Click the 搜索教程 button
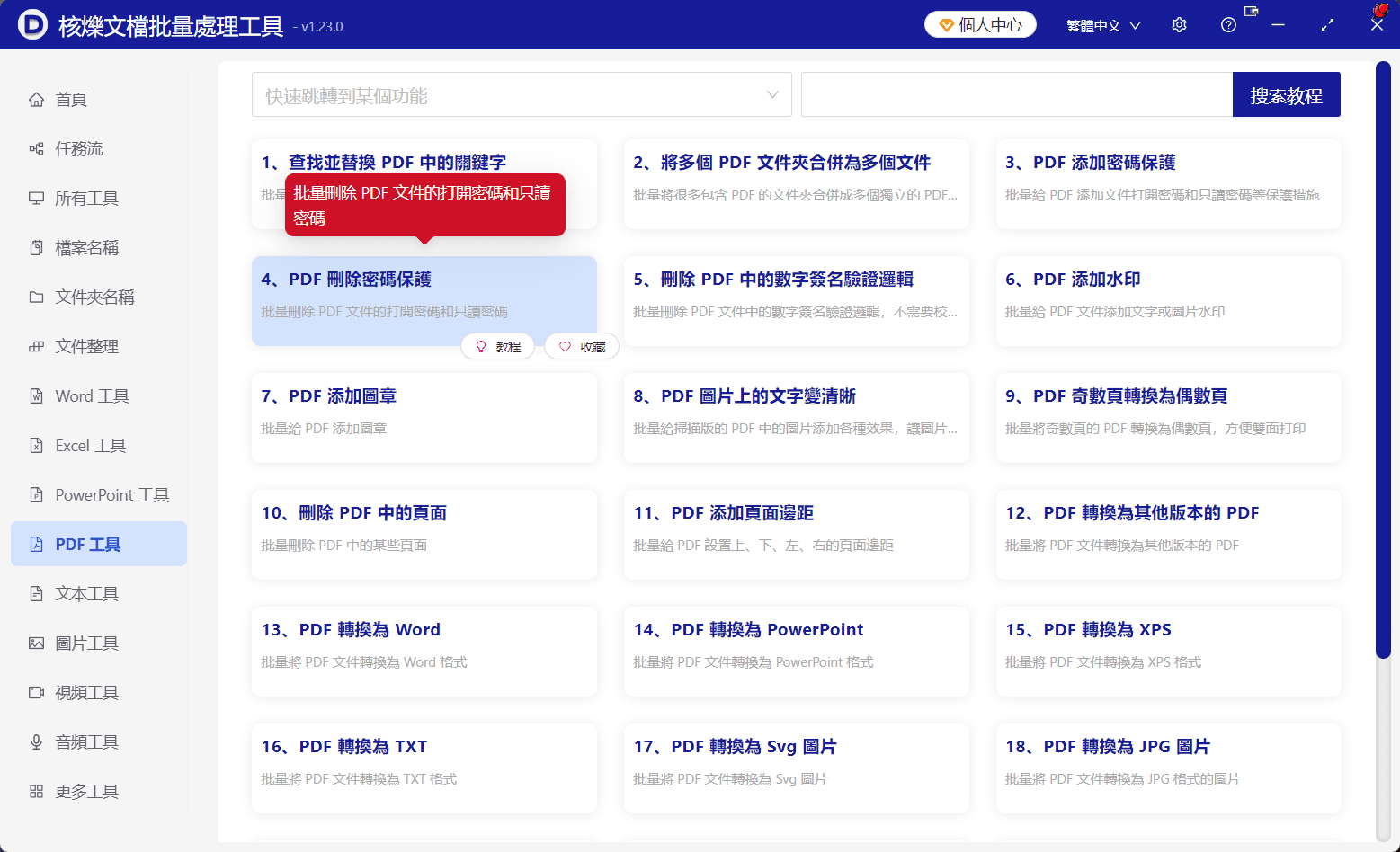 tap(1286, 94)
